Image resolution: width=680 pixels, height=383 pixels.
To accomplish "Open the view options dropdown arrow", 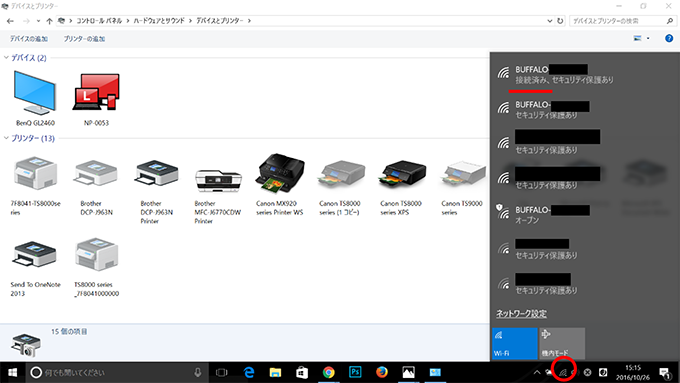I will (x=648, y=38).
